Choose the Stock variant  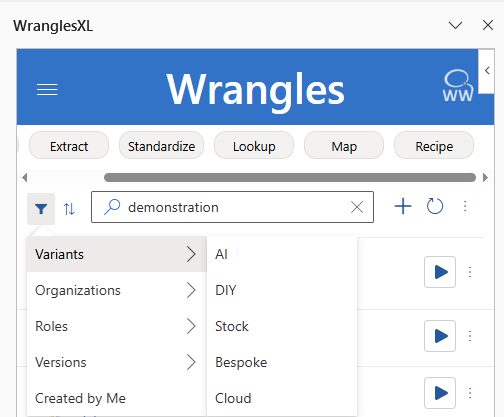[x=282, y=326]
